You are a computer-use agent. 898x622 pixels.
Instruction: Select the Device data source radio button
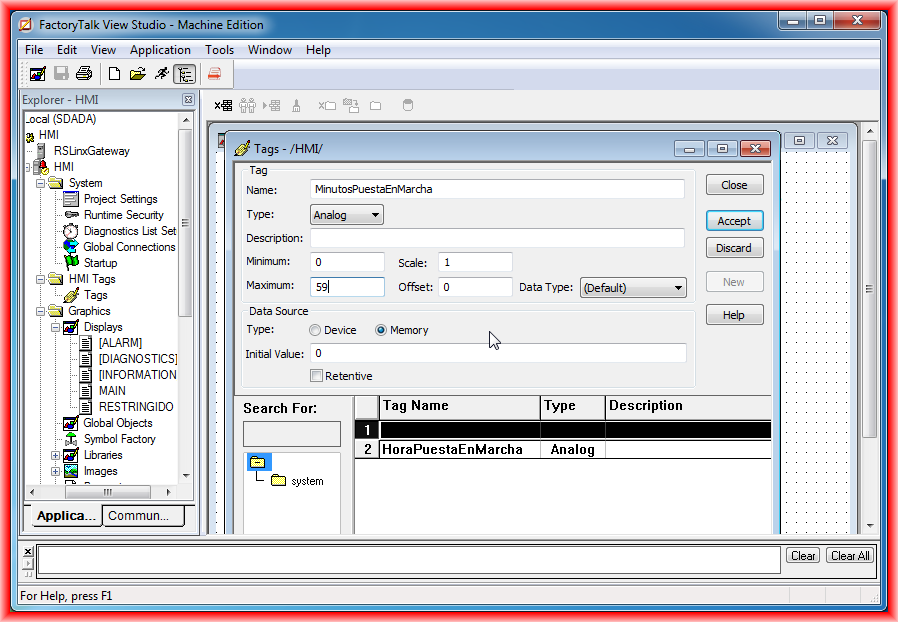coord(316,330)
